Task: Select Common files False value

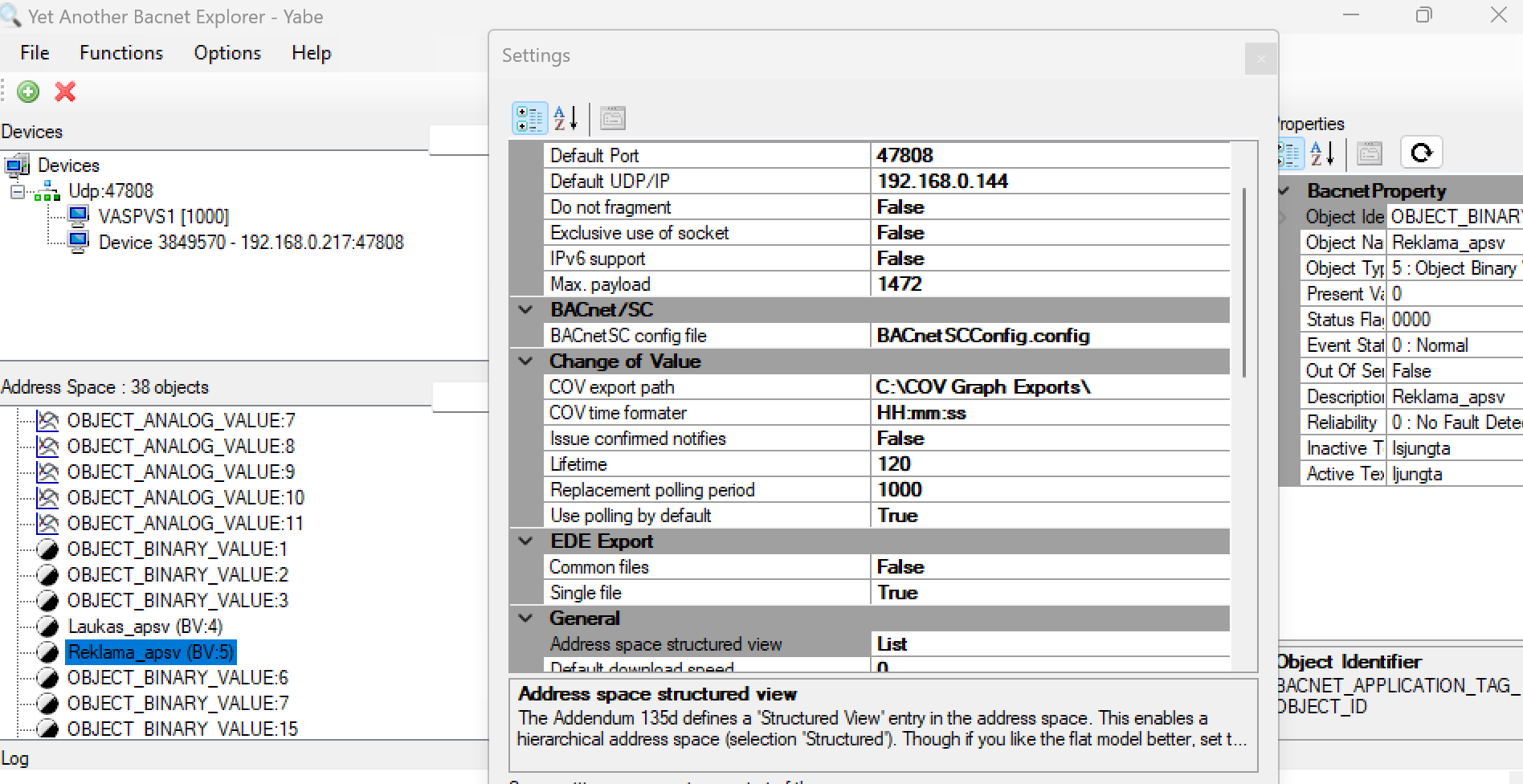Action: (1050, 567)
